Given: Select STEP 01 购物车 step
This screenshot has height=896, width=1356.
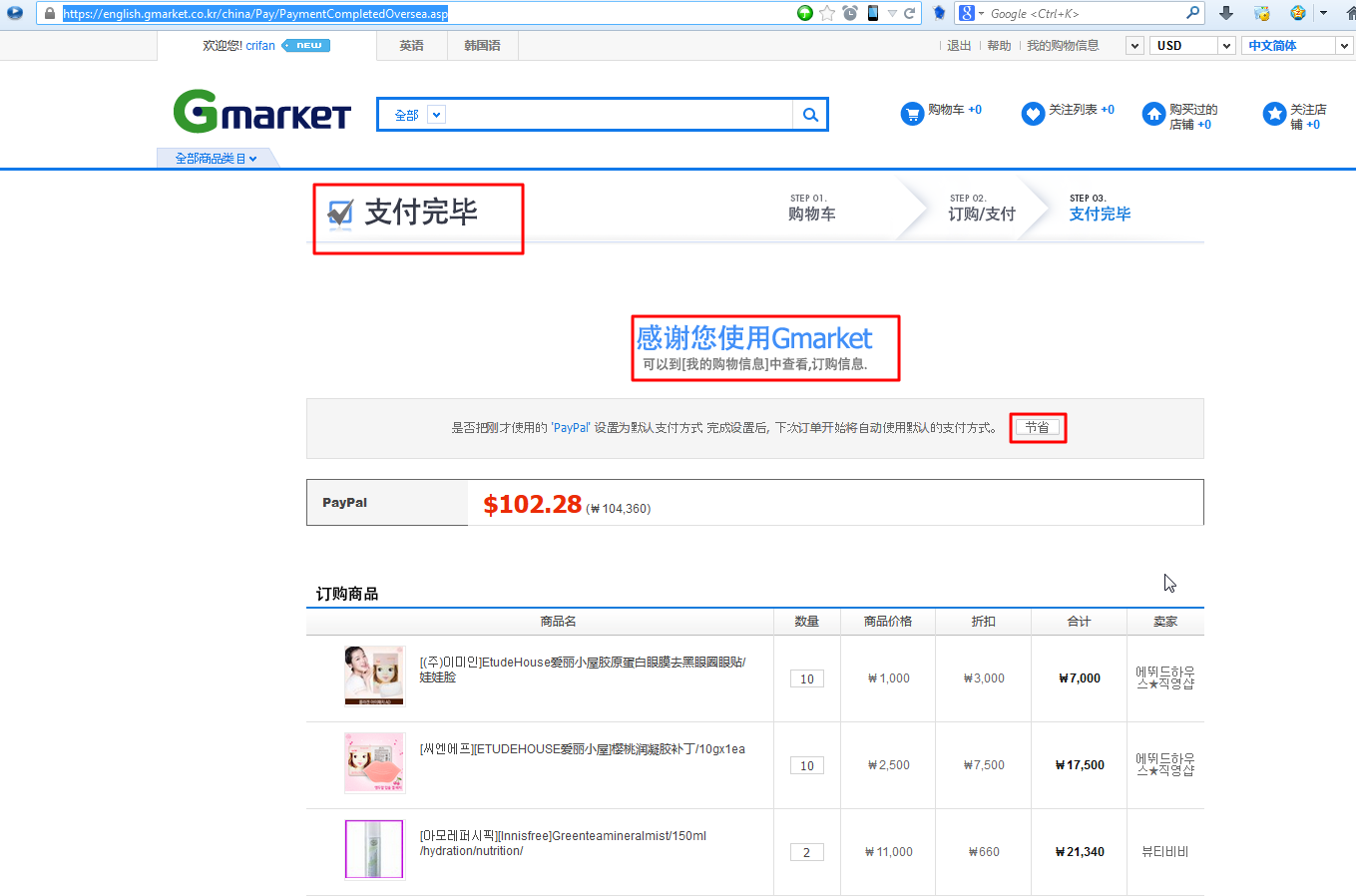Looking at the screenshot, I should (811, 209).
